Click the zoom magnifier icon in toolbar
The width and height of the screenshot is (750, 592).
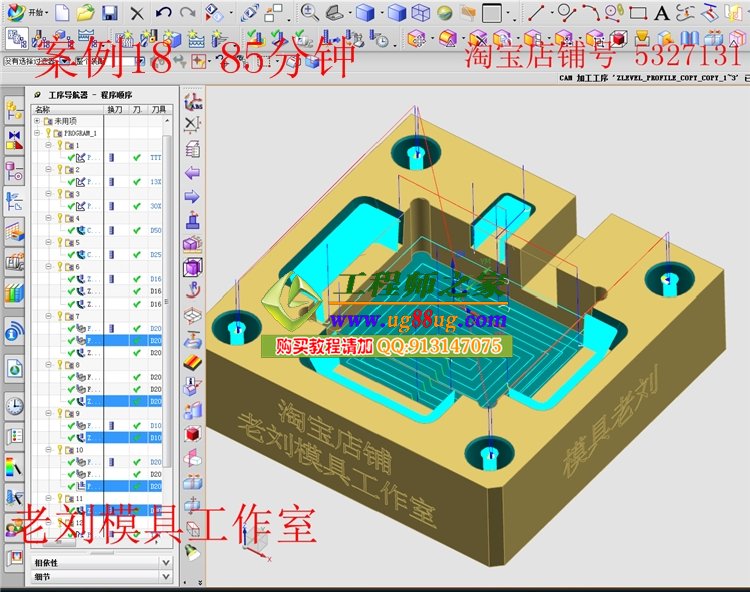tap(309, 13)
